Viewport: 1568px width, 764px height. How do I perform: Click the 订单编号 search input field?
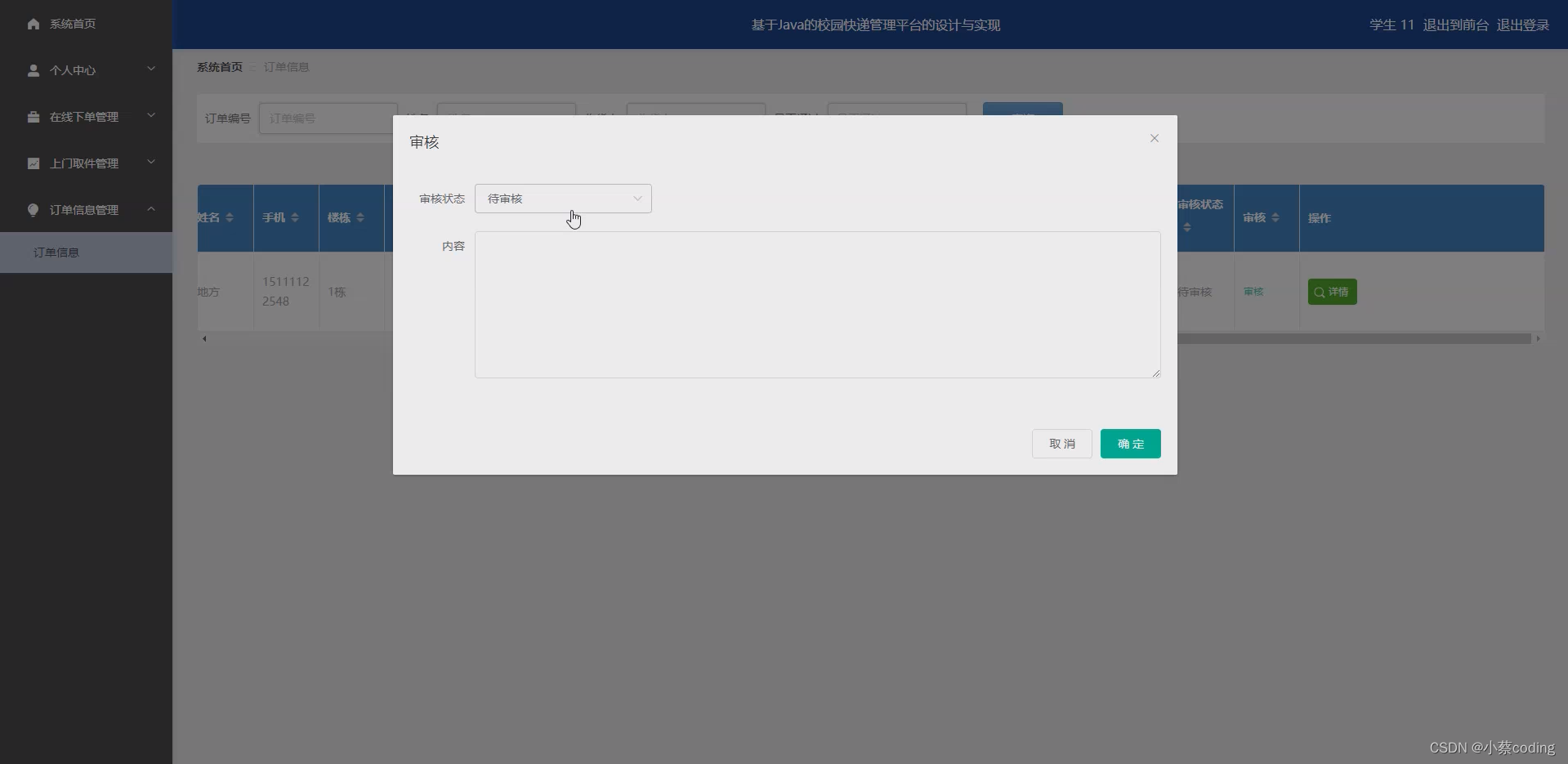tap(328, 118)
